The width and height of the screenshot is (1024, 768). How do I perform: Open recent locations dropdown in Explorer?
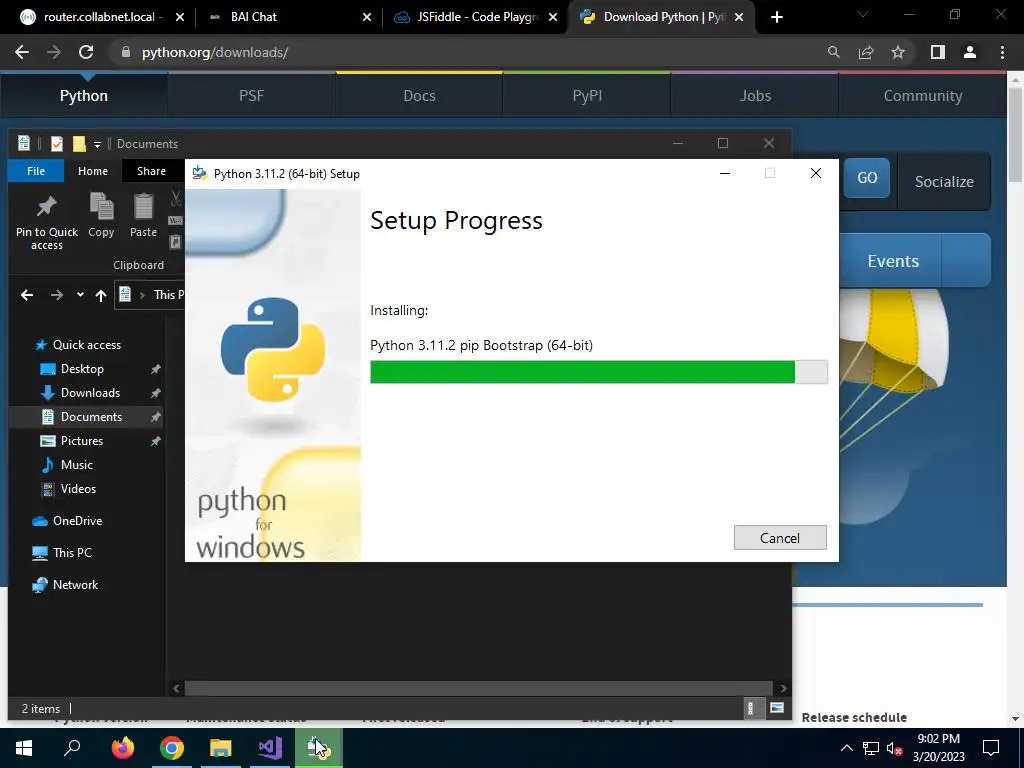tap(80, 295)
